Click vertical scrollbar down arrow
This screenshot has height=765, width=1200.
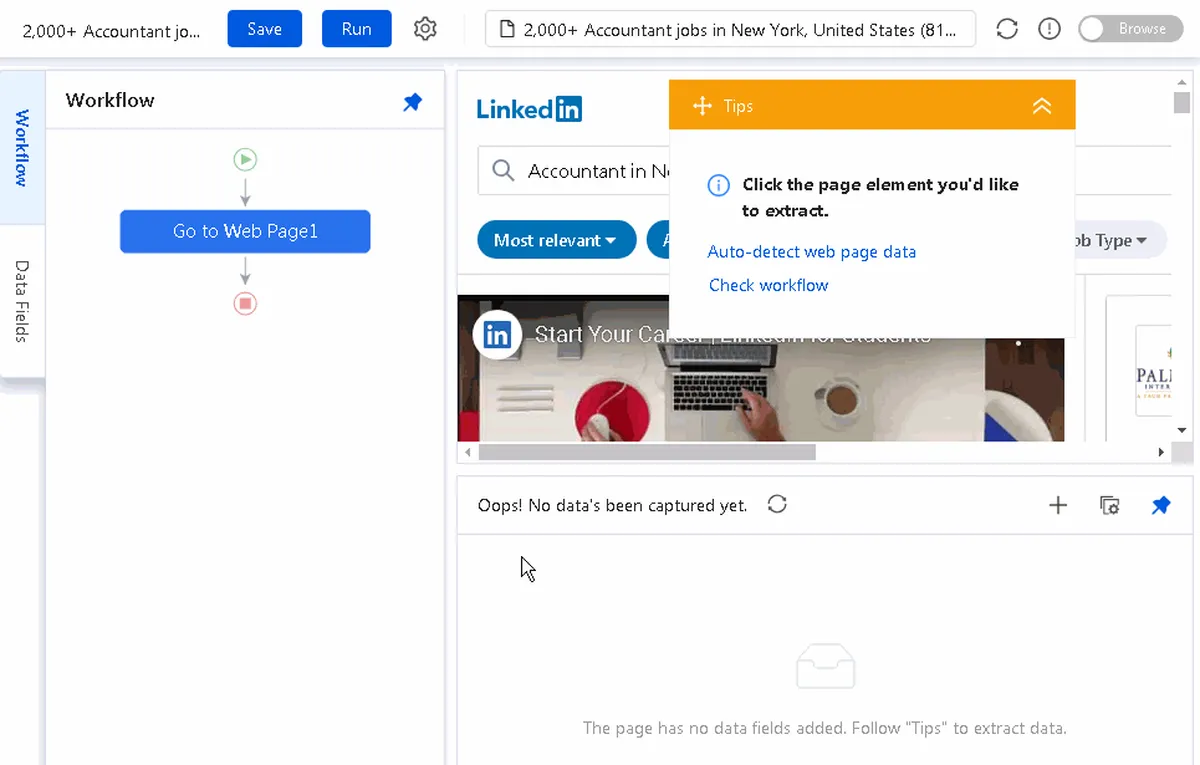click(1181, 430)
